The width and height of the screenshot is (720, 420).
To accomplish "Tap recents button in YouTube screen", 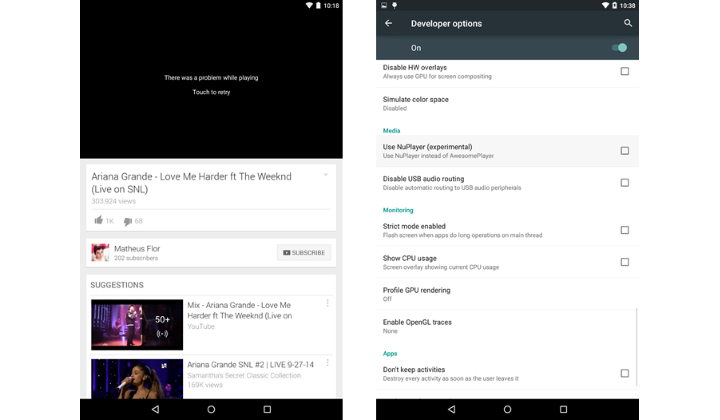I will pos(267,409).
